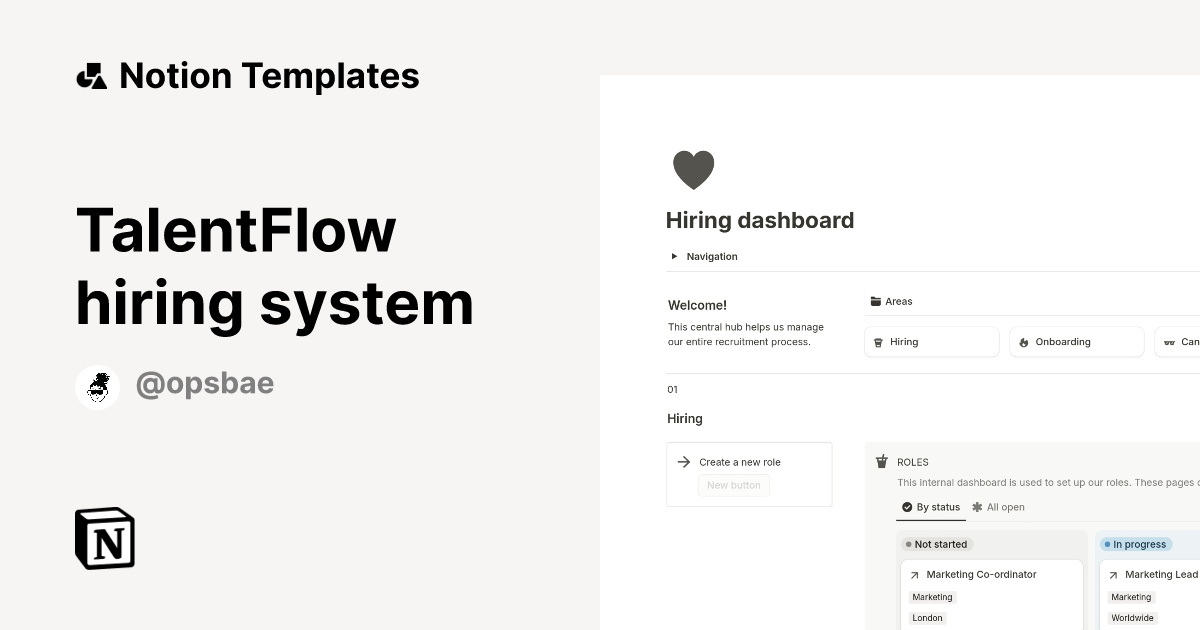Click the @opsbae profile avatar

97,386
